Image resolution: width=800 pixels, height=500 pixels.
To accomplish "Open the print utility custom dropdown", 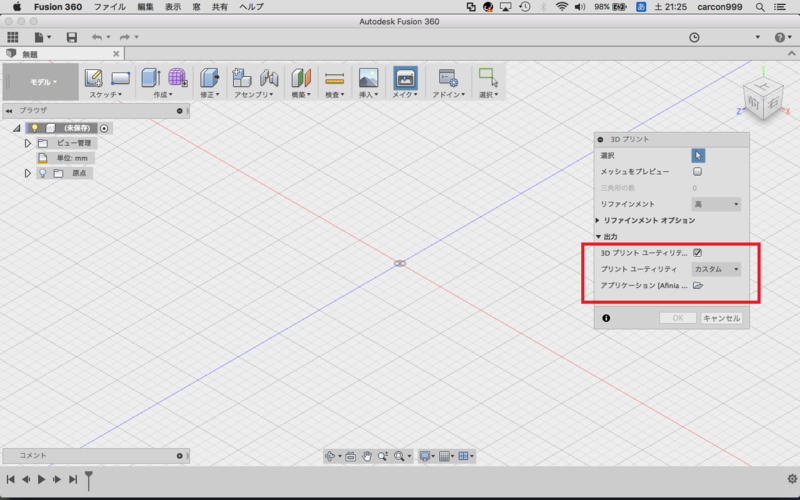I will pyautogui.click(x=716, y=269).
